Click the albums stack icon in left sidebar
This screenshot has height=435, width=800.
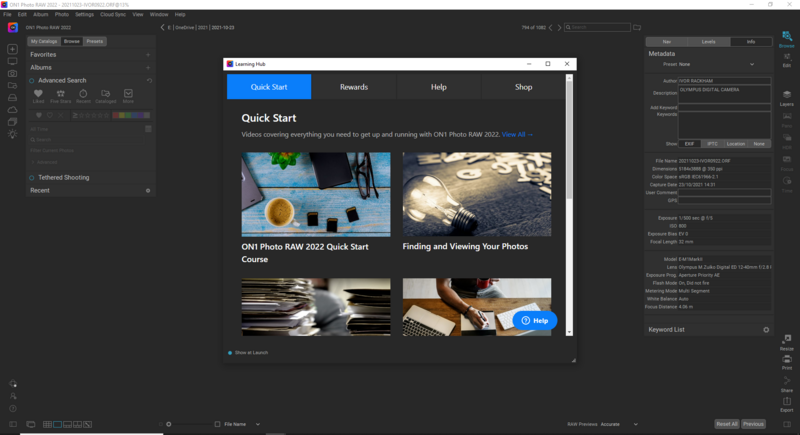pyautogui.click(x=13, y=122)
